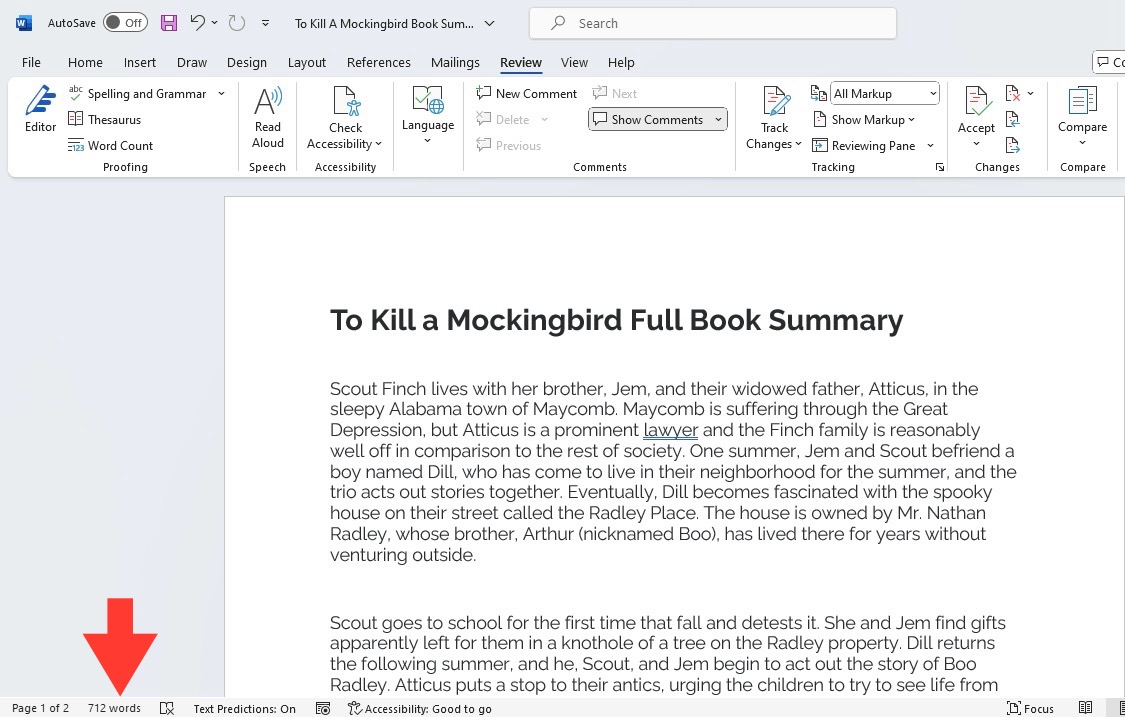Image resolution: width=1125 pixels, height=717 pixels.
Task: Open Show Markup options
Action: 864,119
